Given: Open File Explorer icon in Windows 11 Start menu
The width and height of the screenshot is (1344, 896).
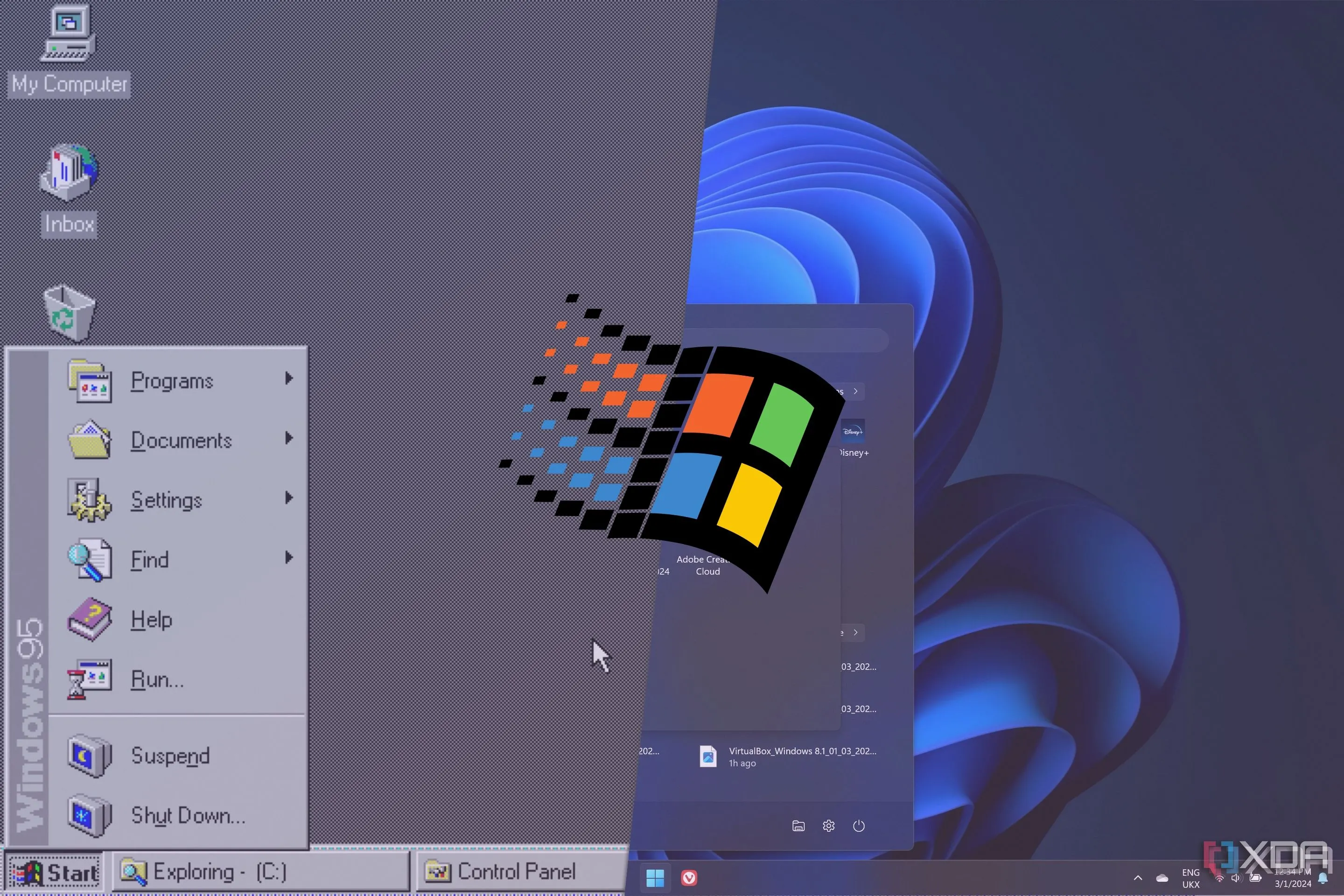Looking at the screenshot, I should point(798,826).
